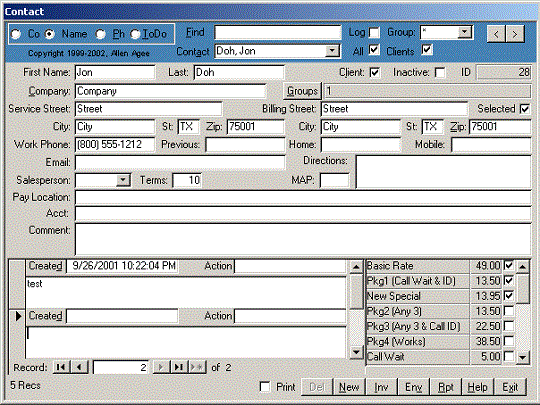Image resolution: width=540 pixels, height=405 pixels.
Task: Check Pkg3 (Any 3 & Call ID) checkbox
Action: (509, 326)
